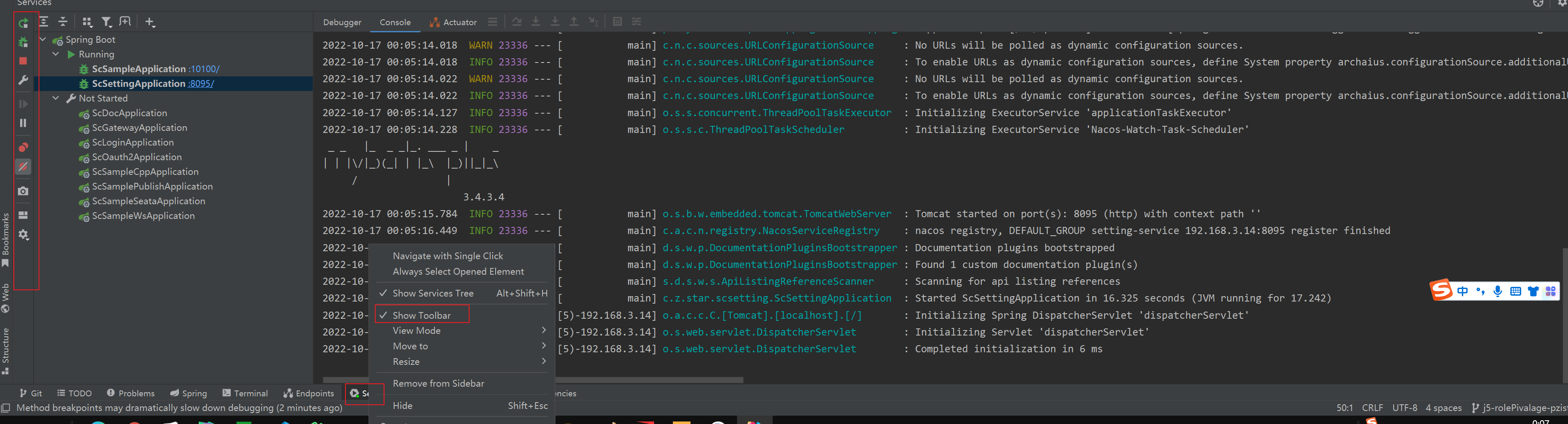Viewport: 1568px width, 424px height.
Task: Open the Terminal tool window
Action: pos(245,393)
